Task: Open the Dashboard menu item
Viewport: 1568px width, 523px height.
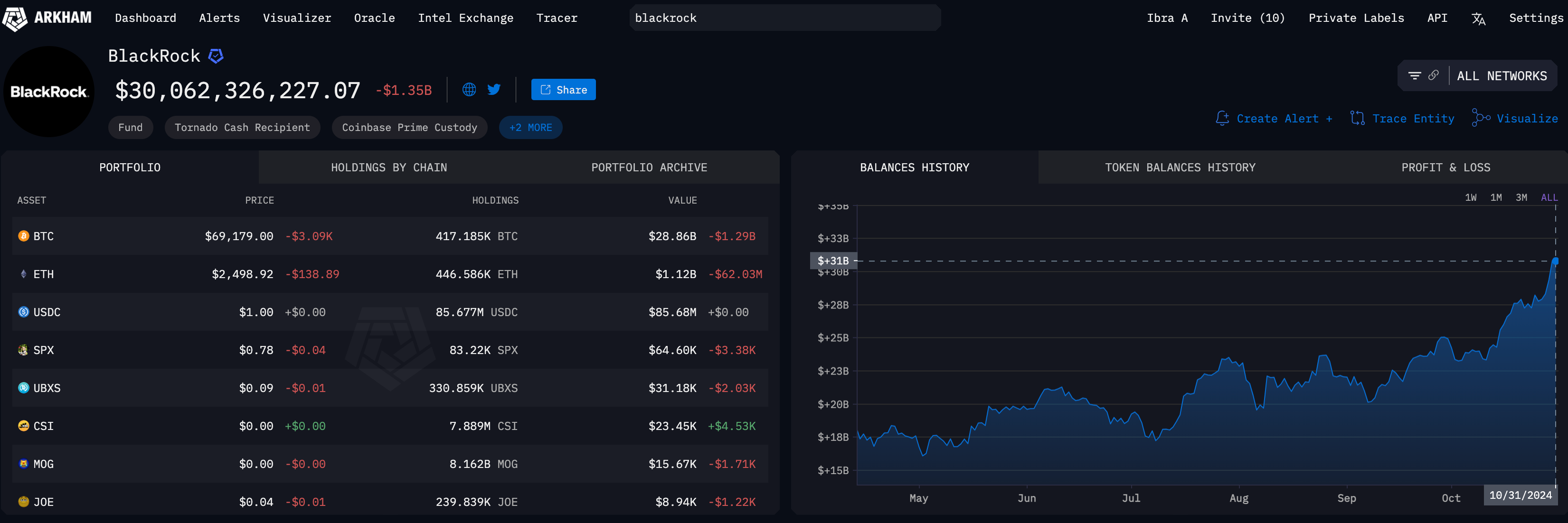Action: [x=145, y=18]
